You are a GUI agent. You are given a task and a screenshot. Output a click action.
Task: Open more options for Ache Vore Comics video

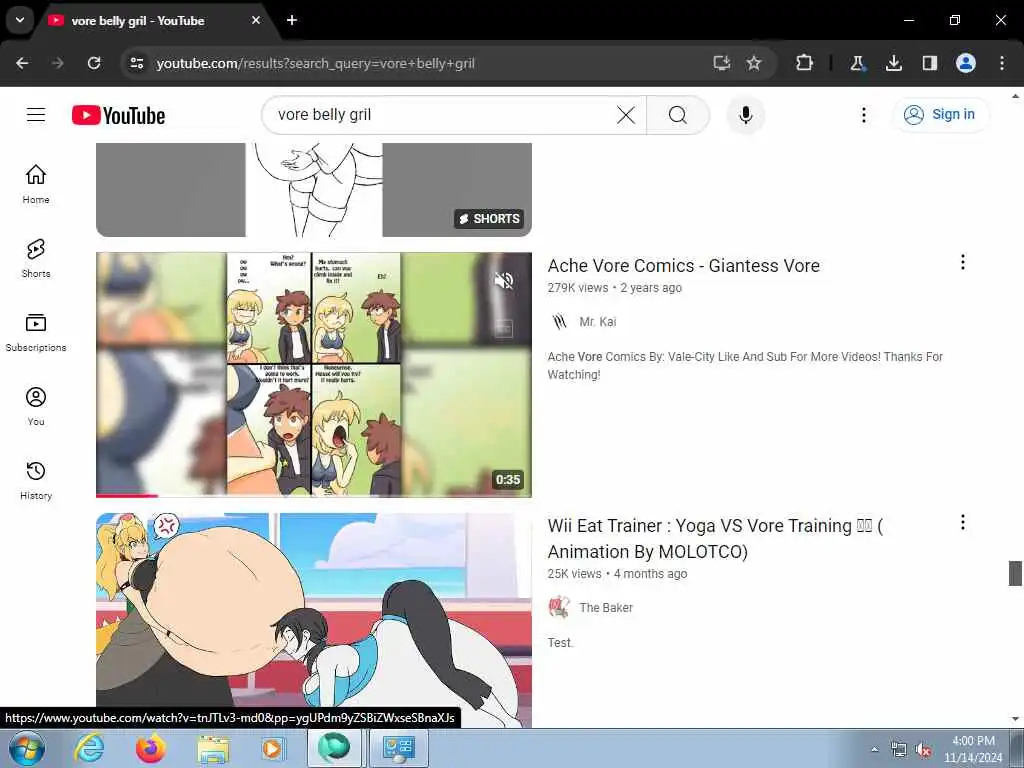[x=963, y=263]
